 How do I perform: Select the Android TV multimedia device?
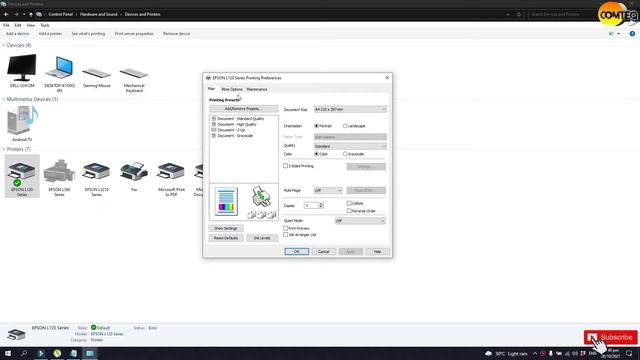22,120
